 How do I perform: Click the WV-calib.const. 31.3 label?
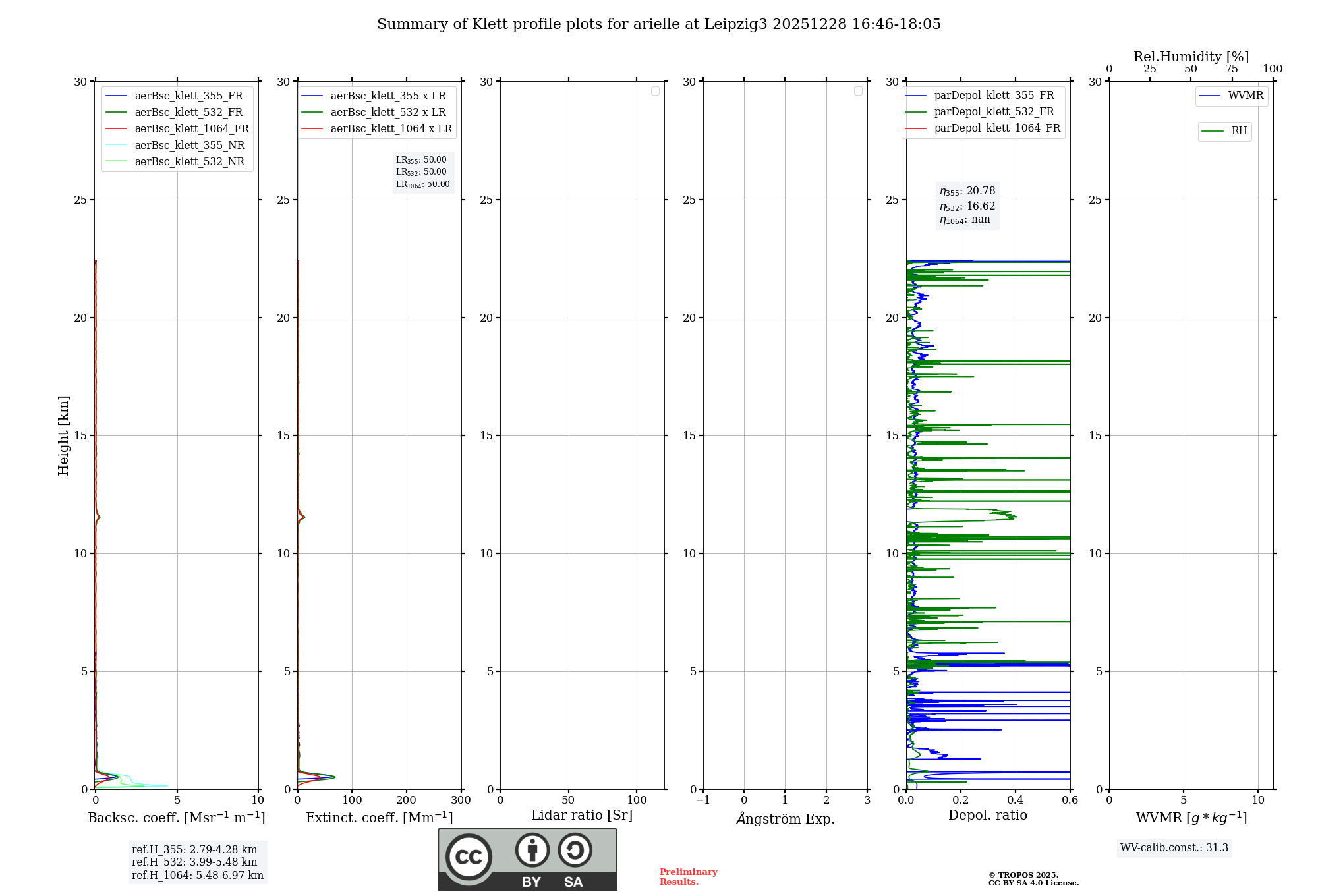point(1174,847)
